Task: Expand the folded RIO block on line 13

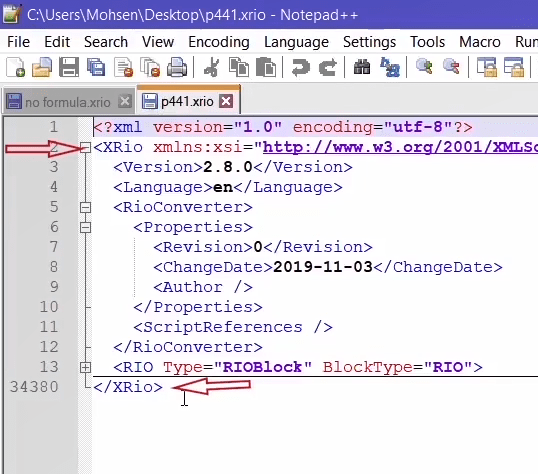Action: tap(85, 367)
